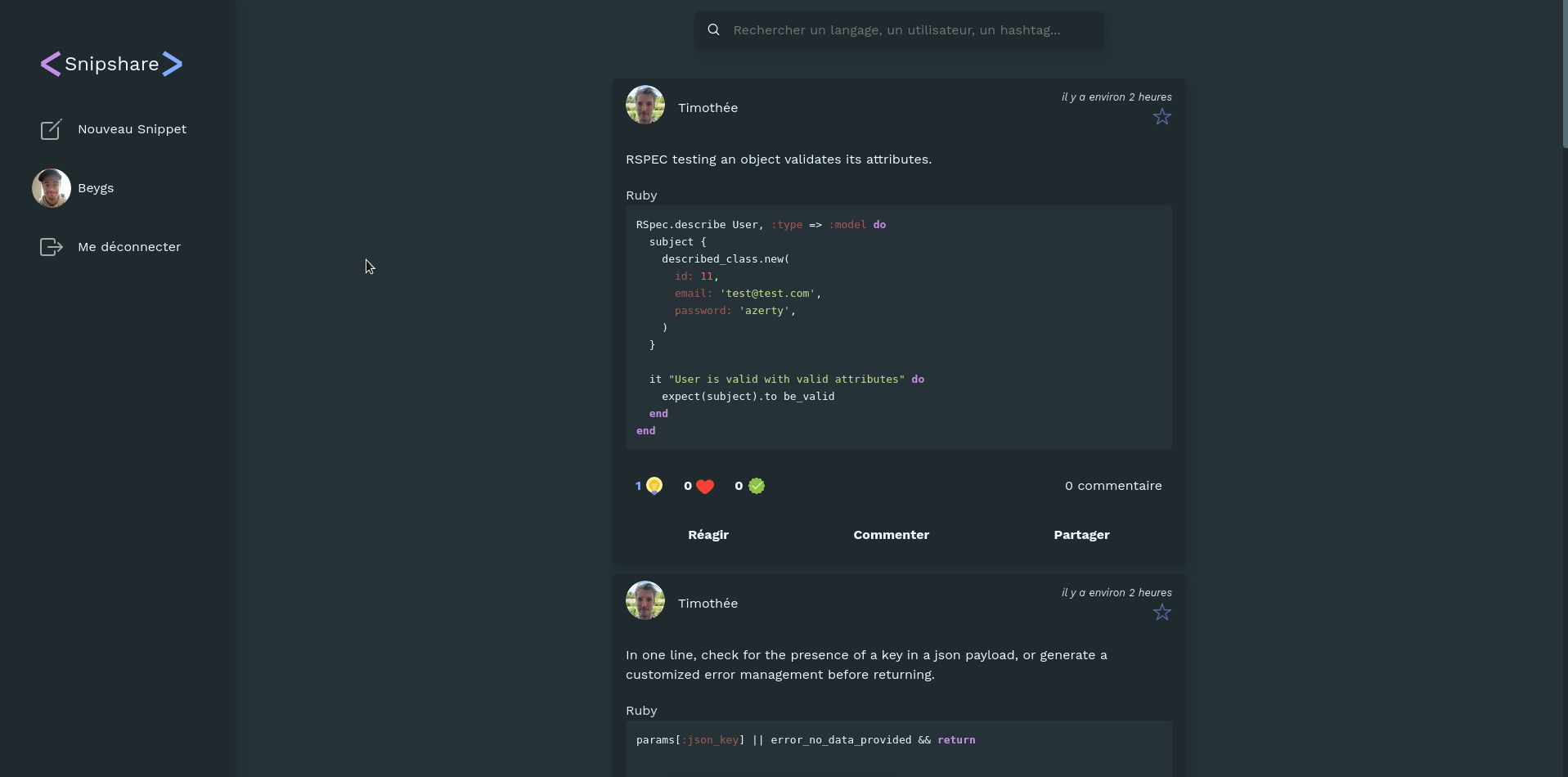Open Timothée's name on the RSPEC snippet

708,108
